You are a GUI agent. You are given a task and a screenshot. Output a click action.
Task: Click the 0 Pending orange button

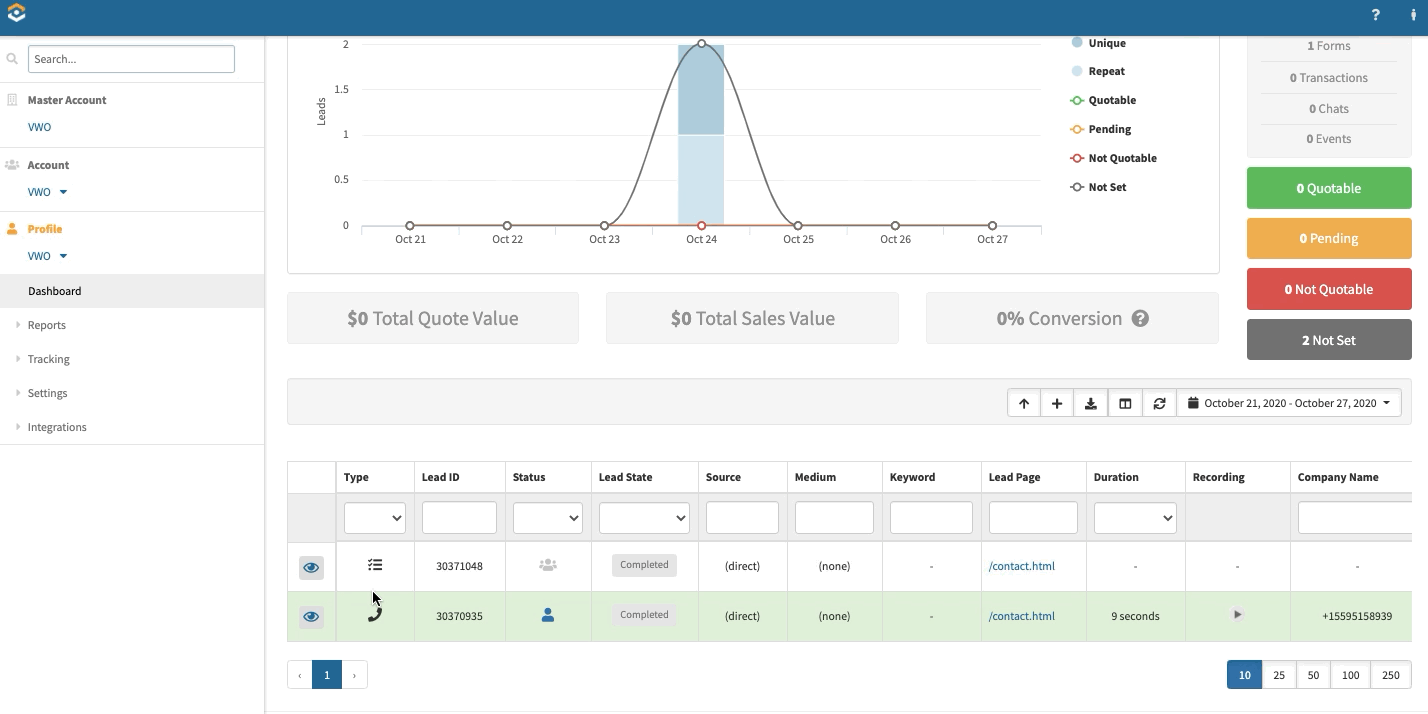[x=1329, y=238]
